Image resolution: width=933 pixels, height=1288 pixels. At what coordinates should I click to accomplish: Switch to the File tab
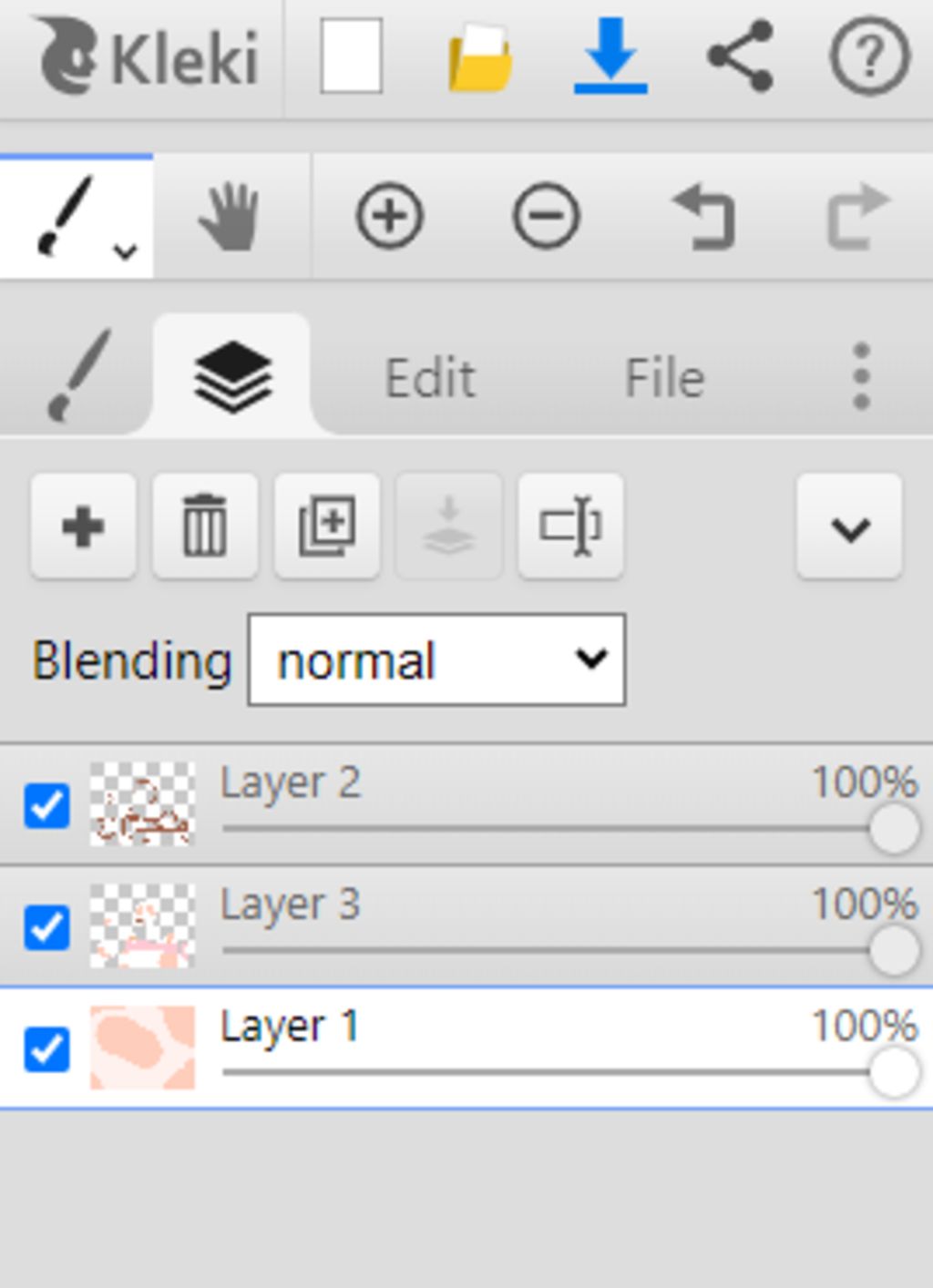[664, 378]
